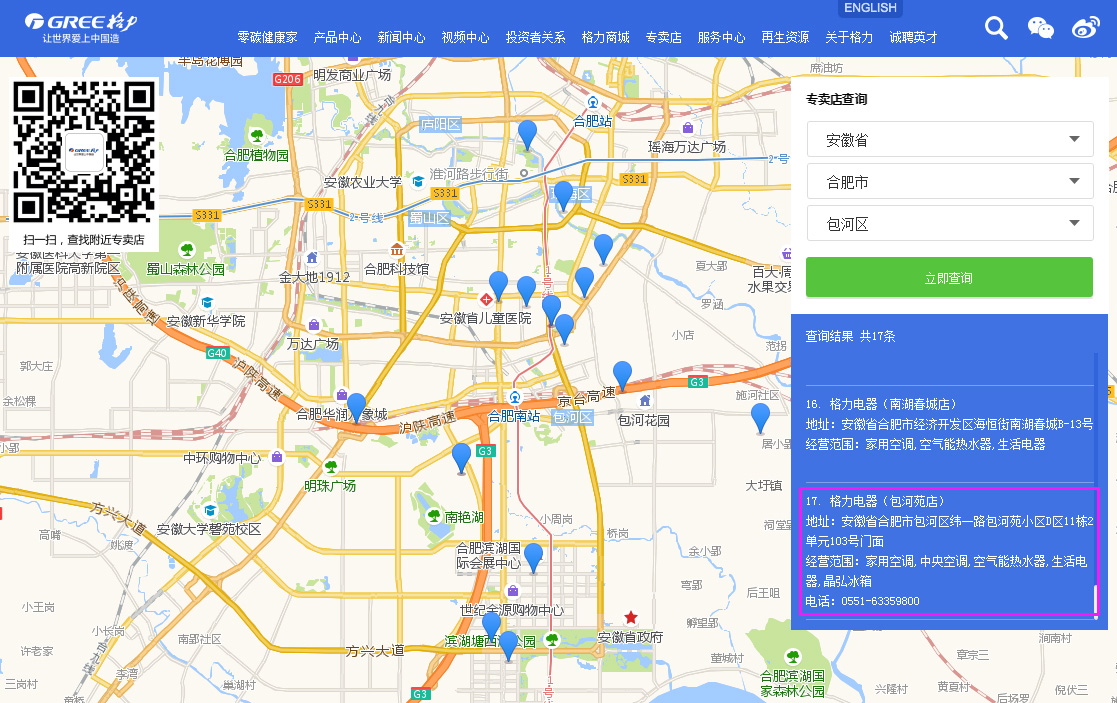Click phone number 0551-63359800
This screenshot has height=703, width=1117.
[x=880, y=601]
